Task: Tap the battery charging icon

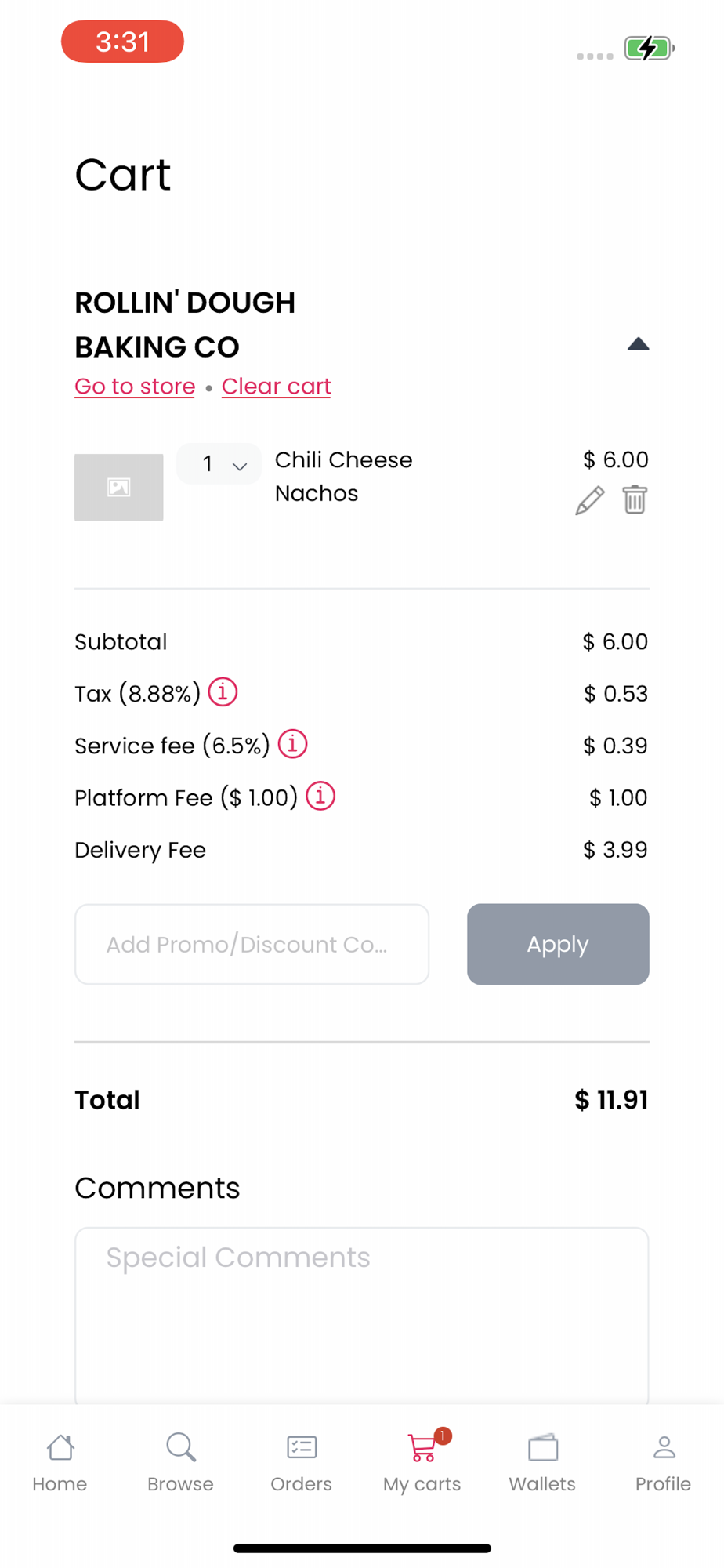Action: tap(649, 49)
